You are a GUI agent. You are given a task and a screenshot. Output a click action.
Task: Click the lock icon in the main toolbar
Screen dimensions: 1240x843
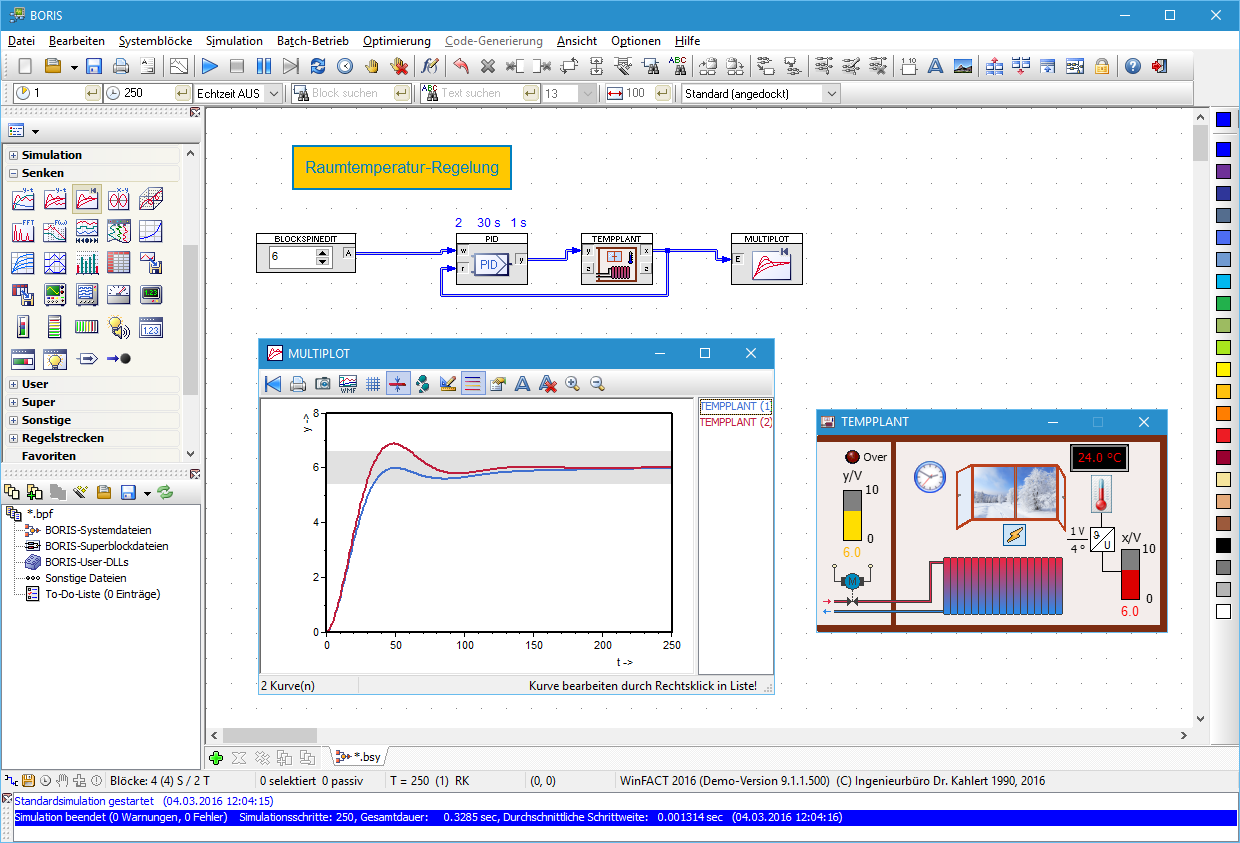(1101, 66)
